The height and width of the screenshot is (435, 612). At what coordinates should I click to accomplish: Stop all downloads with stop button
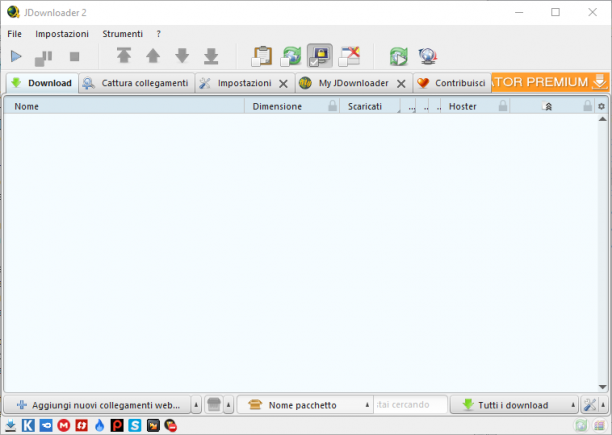(x=74, y=57)
